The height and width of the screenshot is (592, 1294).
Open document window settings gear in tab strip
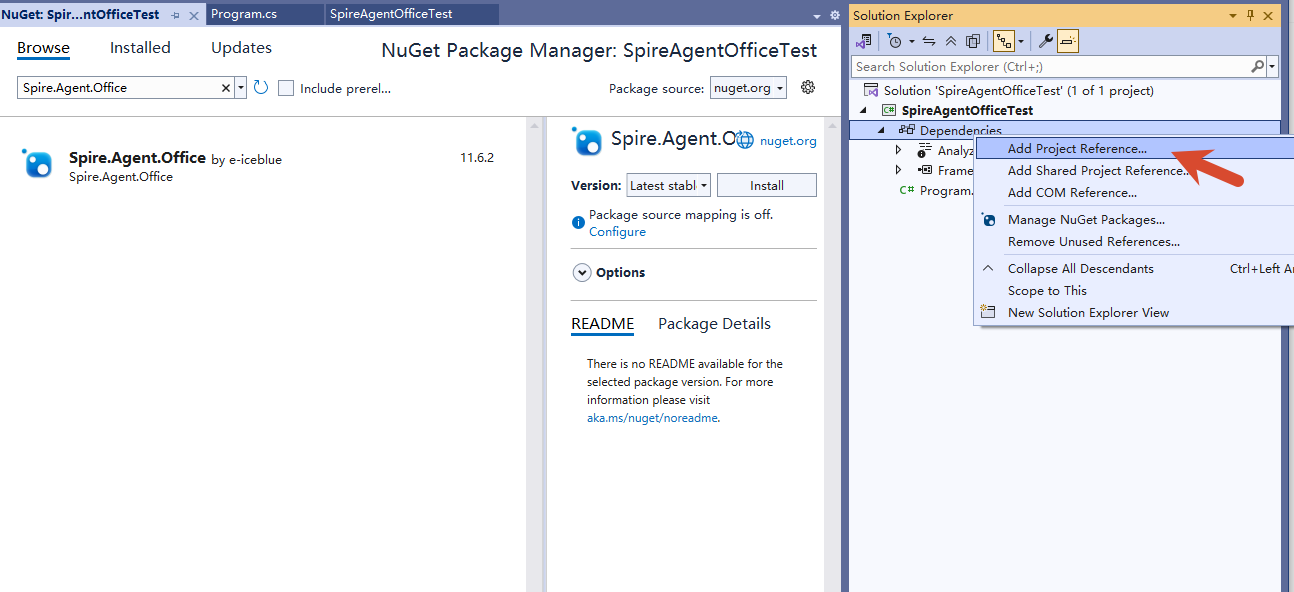coord(835,15)
